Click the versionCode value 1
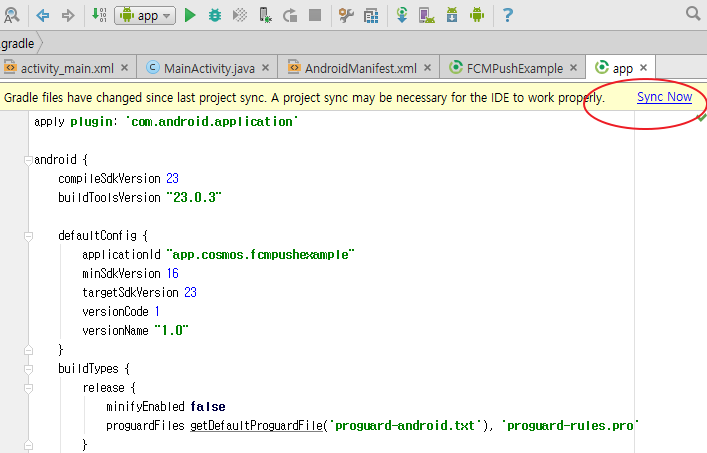The image size is (707, 453). point(157,311)
